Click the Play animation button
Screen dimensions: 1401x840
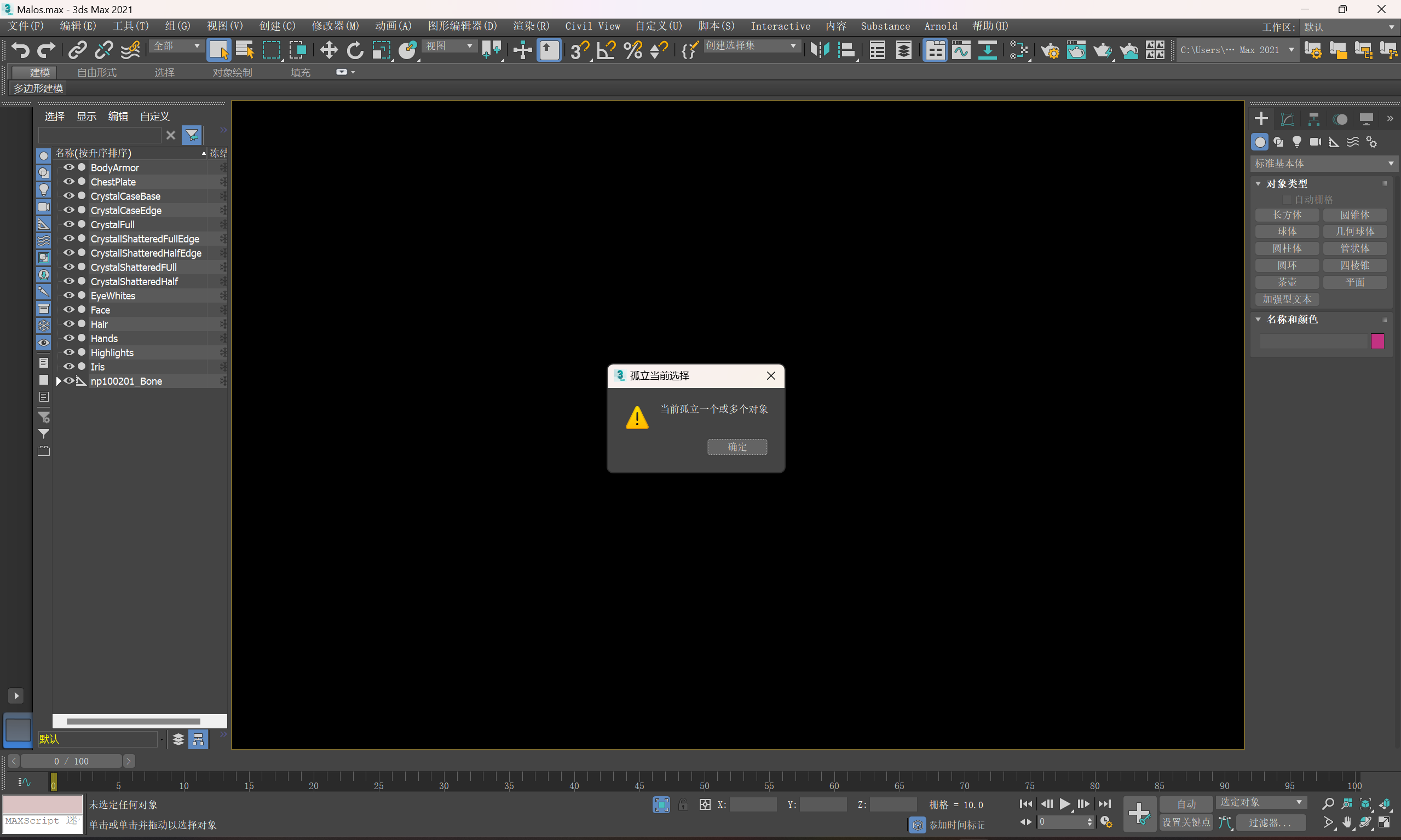coord(1065,804)
